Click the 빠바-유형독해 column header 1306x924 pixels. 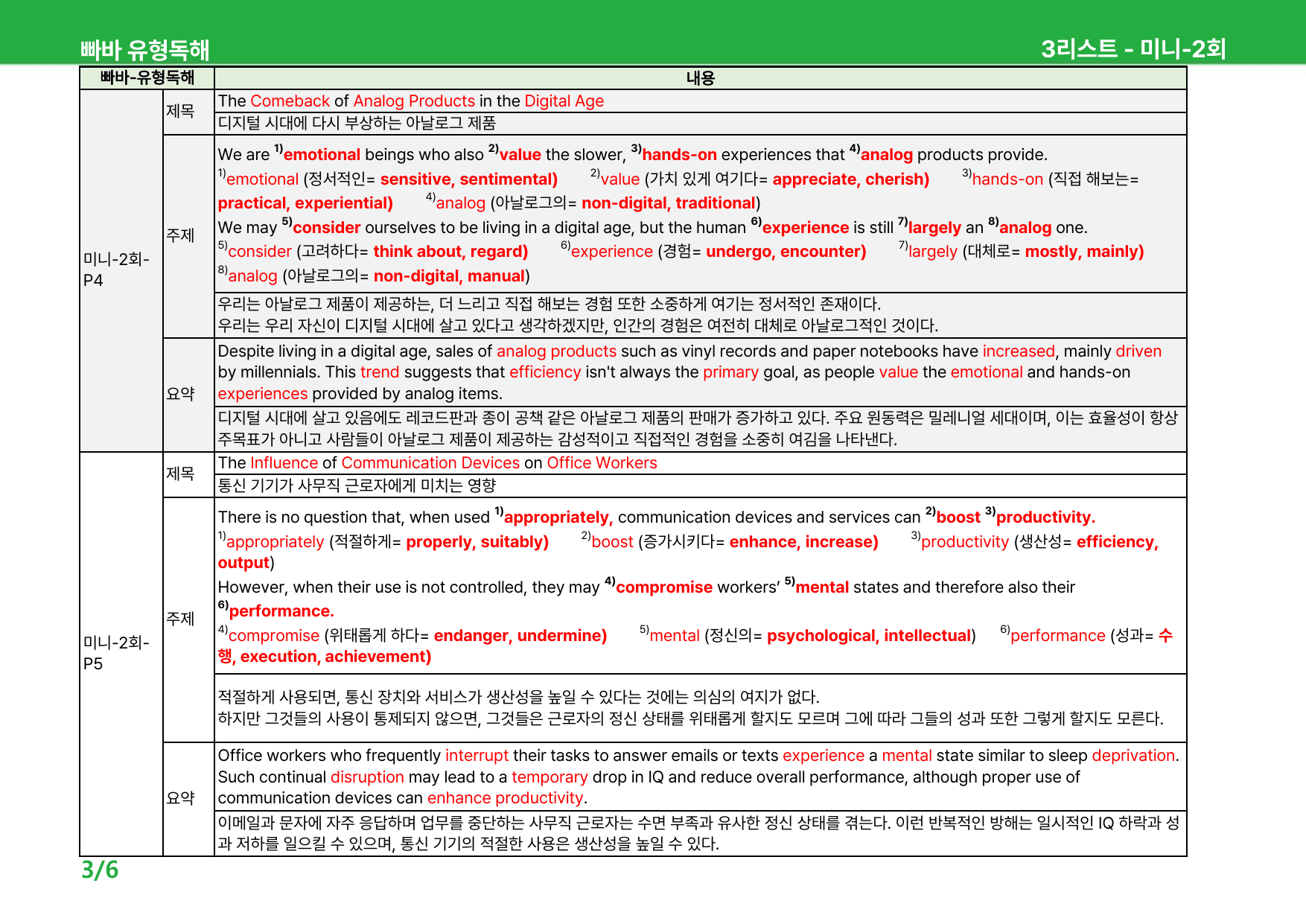[147, 77]
